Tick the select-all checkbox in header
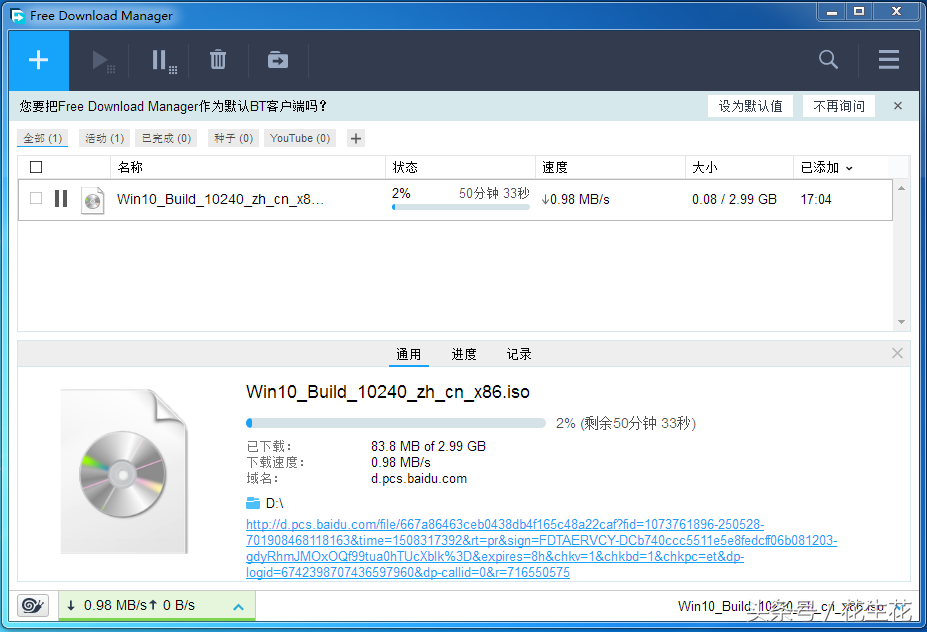927x632 pixels. click(x=36, y=167)
